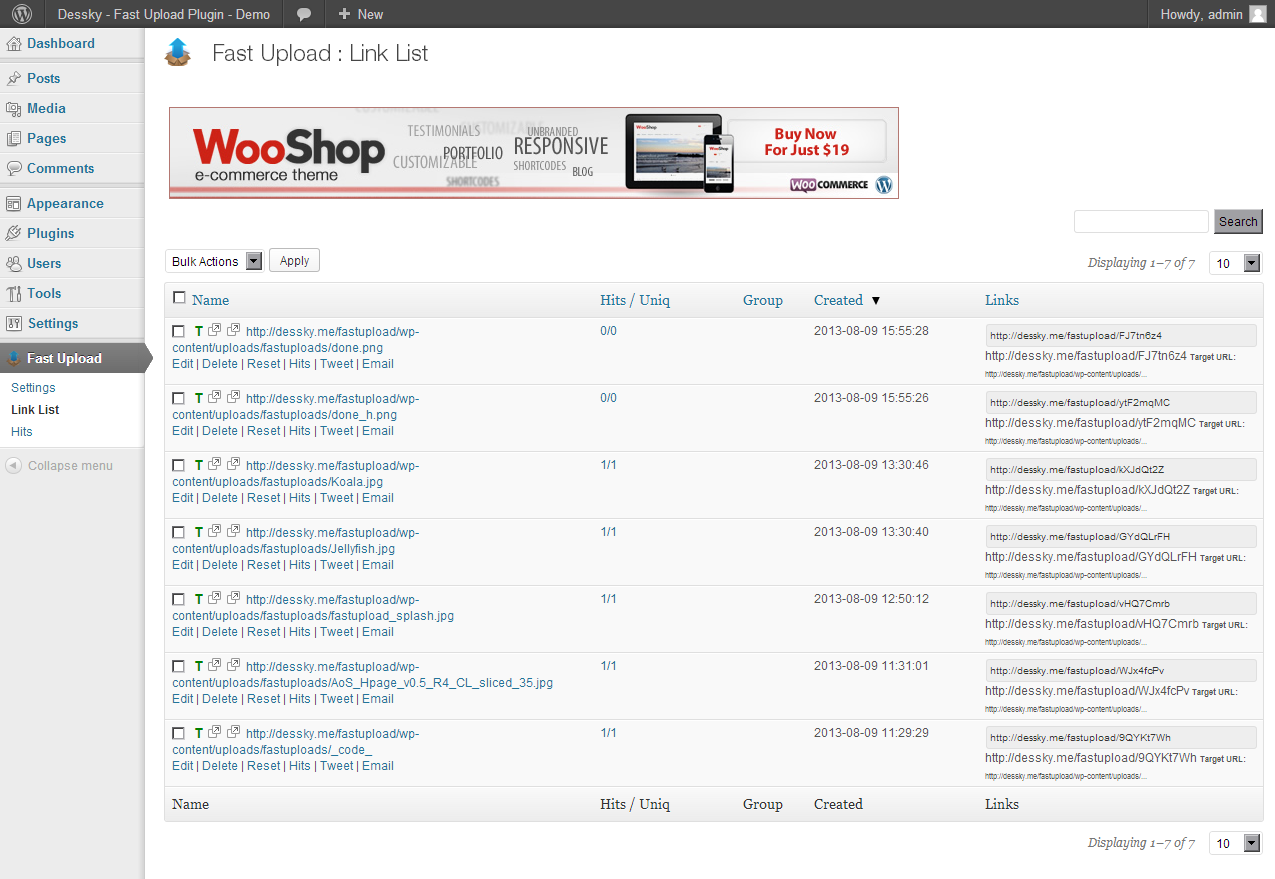Click second external-link icon in Jellyfish.jpg row

pos(233,531)
